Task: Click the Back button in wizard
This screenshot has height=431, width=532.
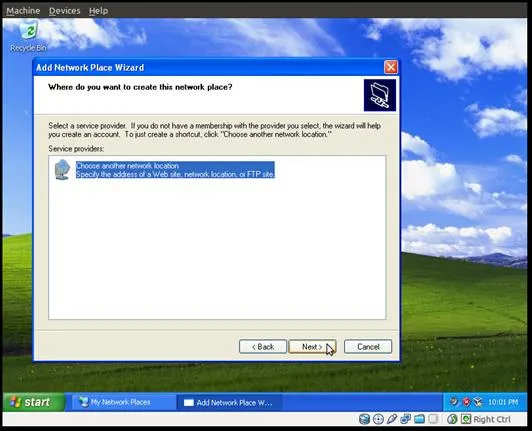Action: 263,346
